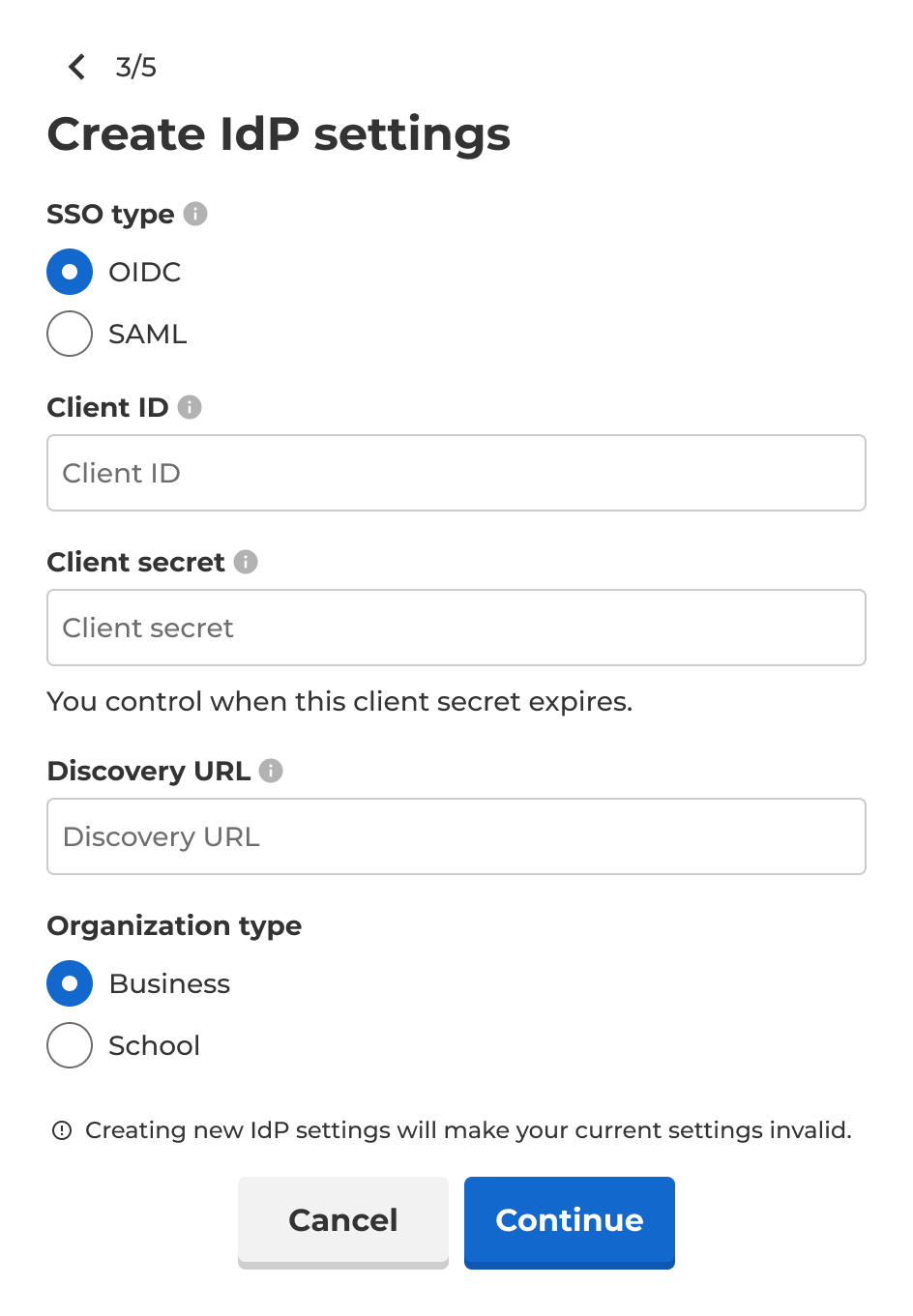Viewport: 913px width, 1316px height.
Task: Click the 3/5 step indicator
Action: pos(136,67)
